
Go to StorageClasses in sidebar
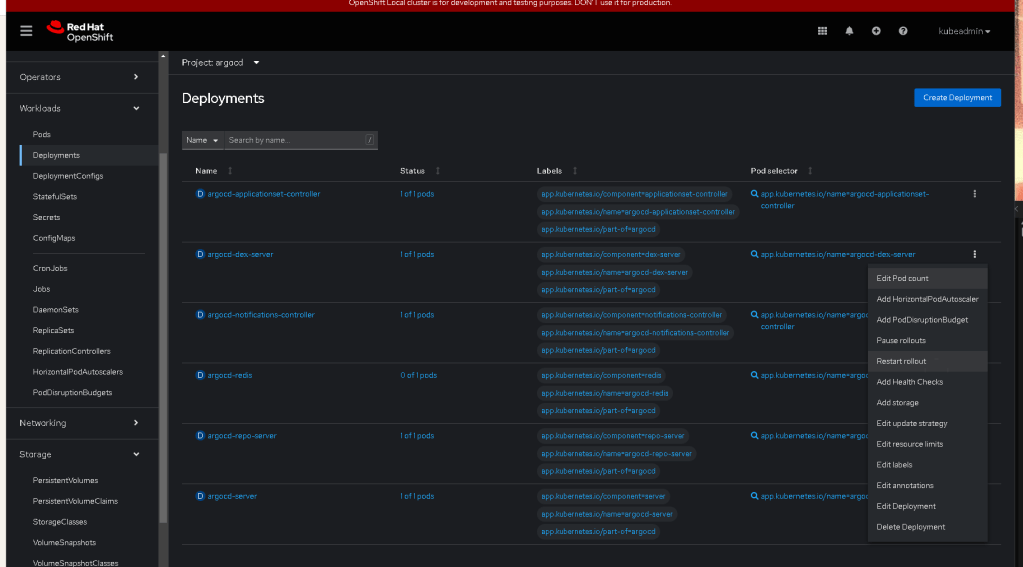point(60,522)
